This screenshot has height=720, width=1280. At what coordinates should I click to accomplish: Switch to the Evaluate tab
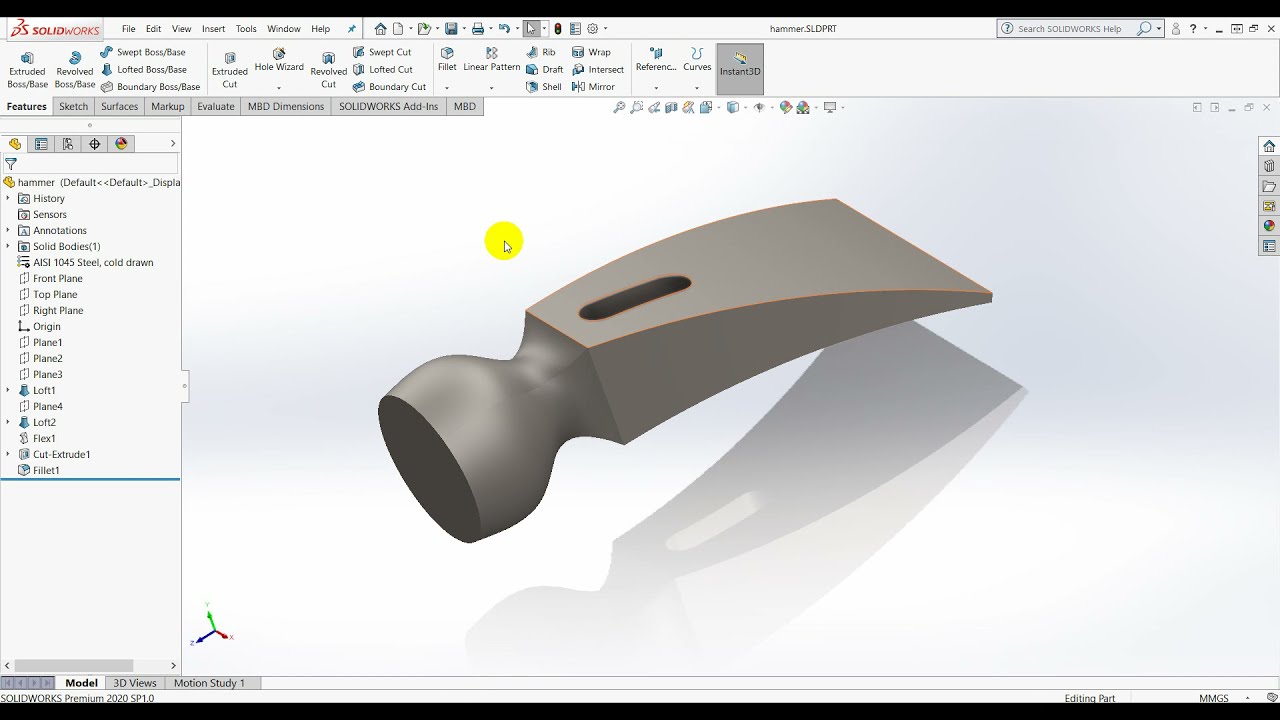pos(215,106)
